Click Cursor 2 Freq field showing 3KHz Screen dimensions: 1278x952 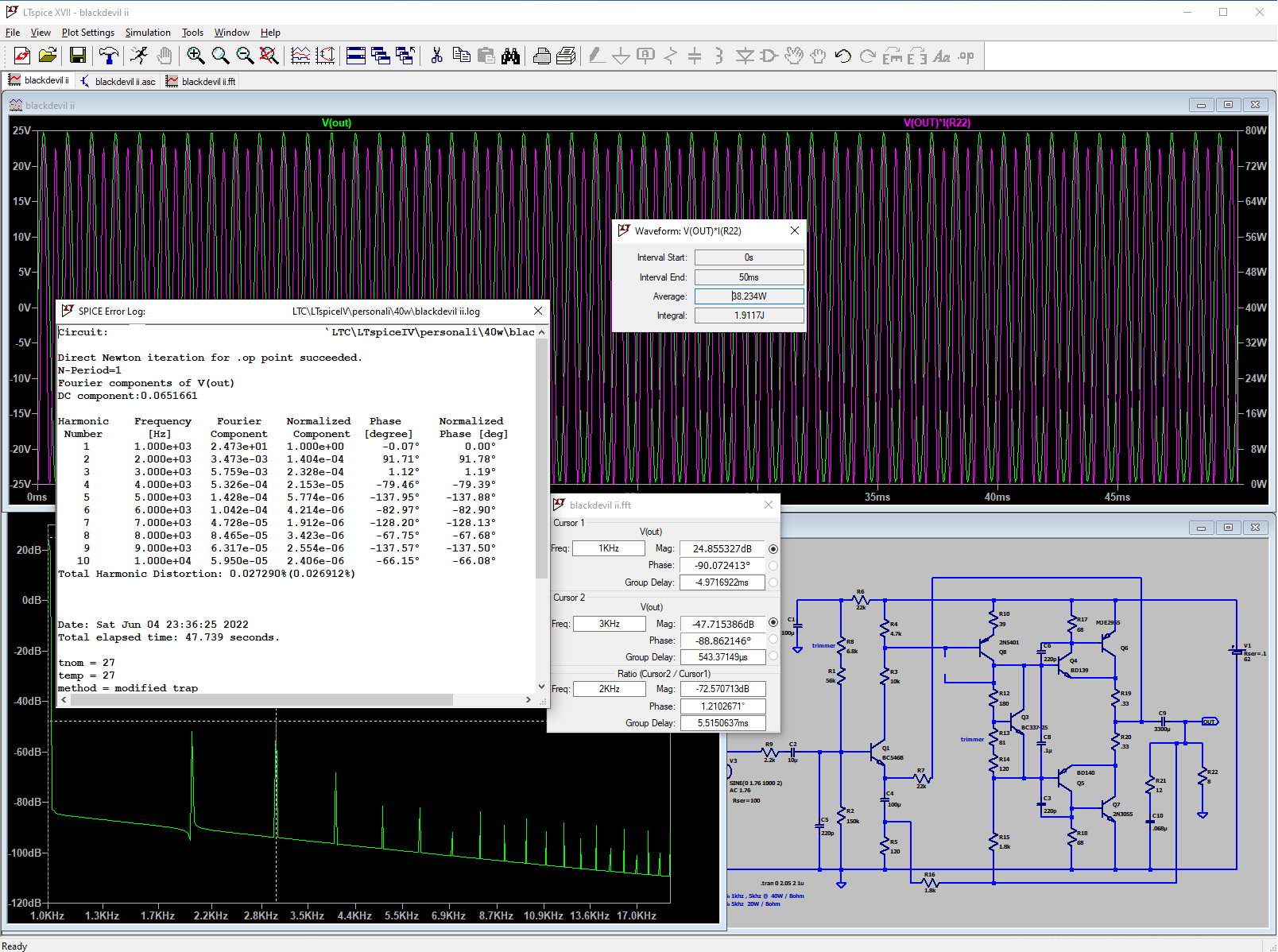click(609, 624)
